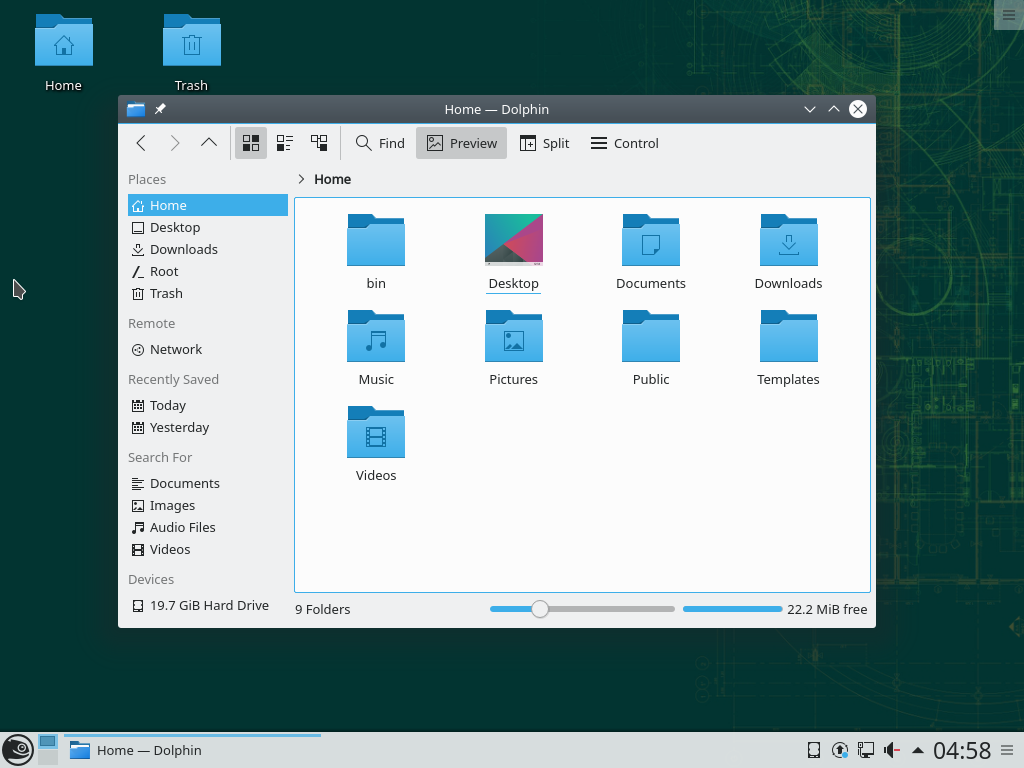
Task: Select Network under Remote
Action: pyautogui.click(x=175, y=349)
